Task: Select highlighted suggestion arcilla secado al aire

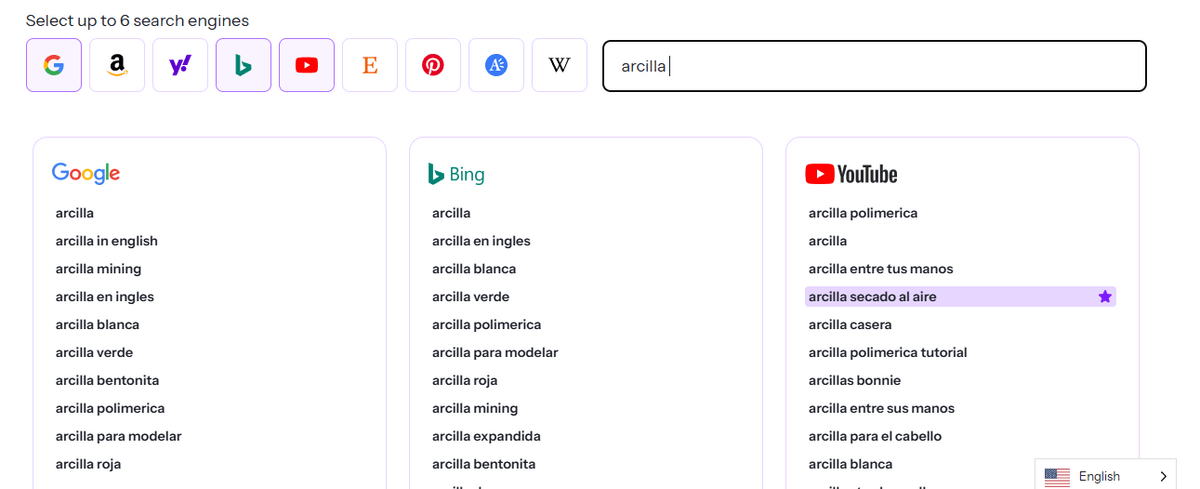Action: coord(960,297)
